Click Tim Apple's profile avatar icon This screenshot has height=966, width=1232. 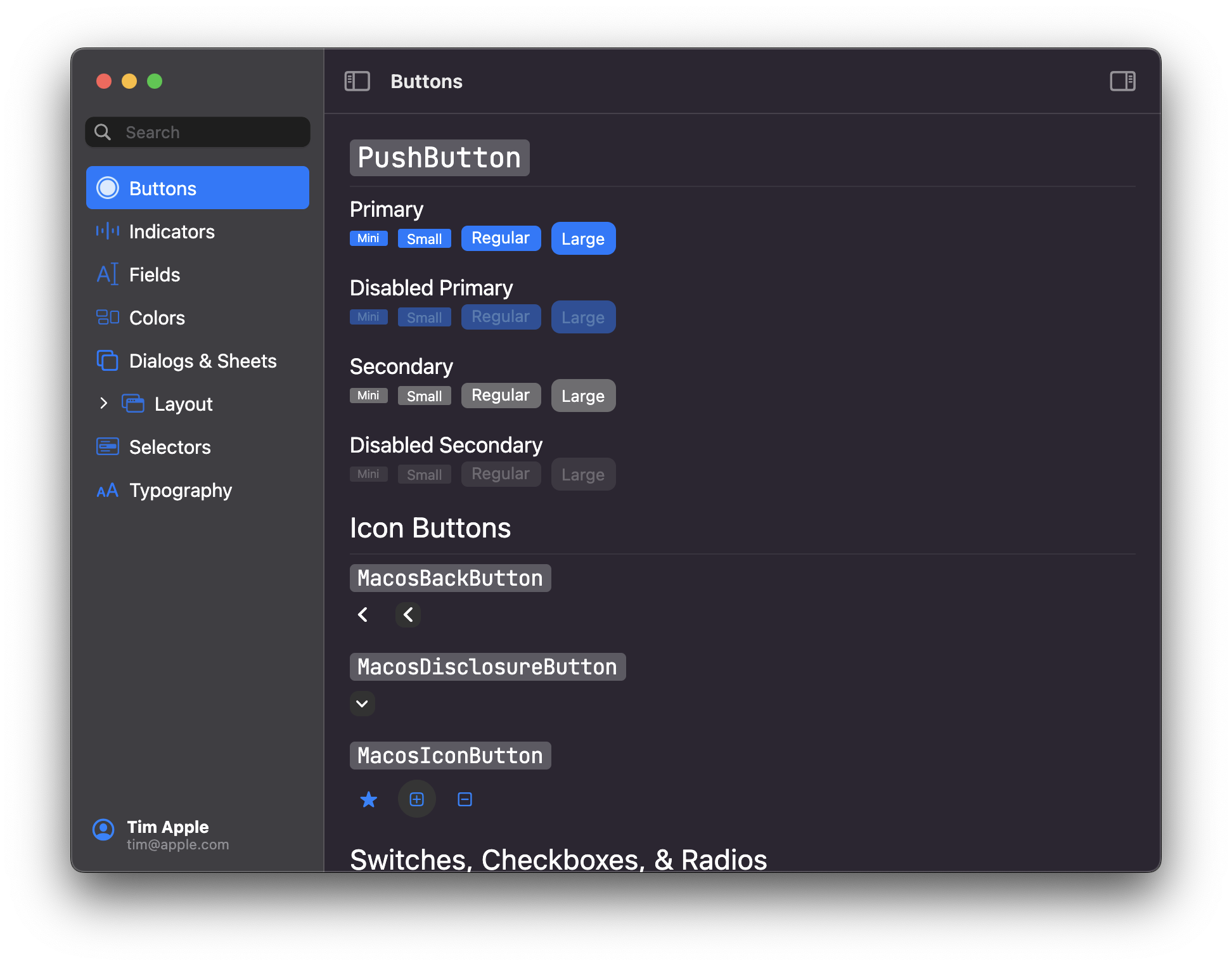(103, 829)
